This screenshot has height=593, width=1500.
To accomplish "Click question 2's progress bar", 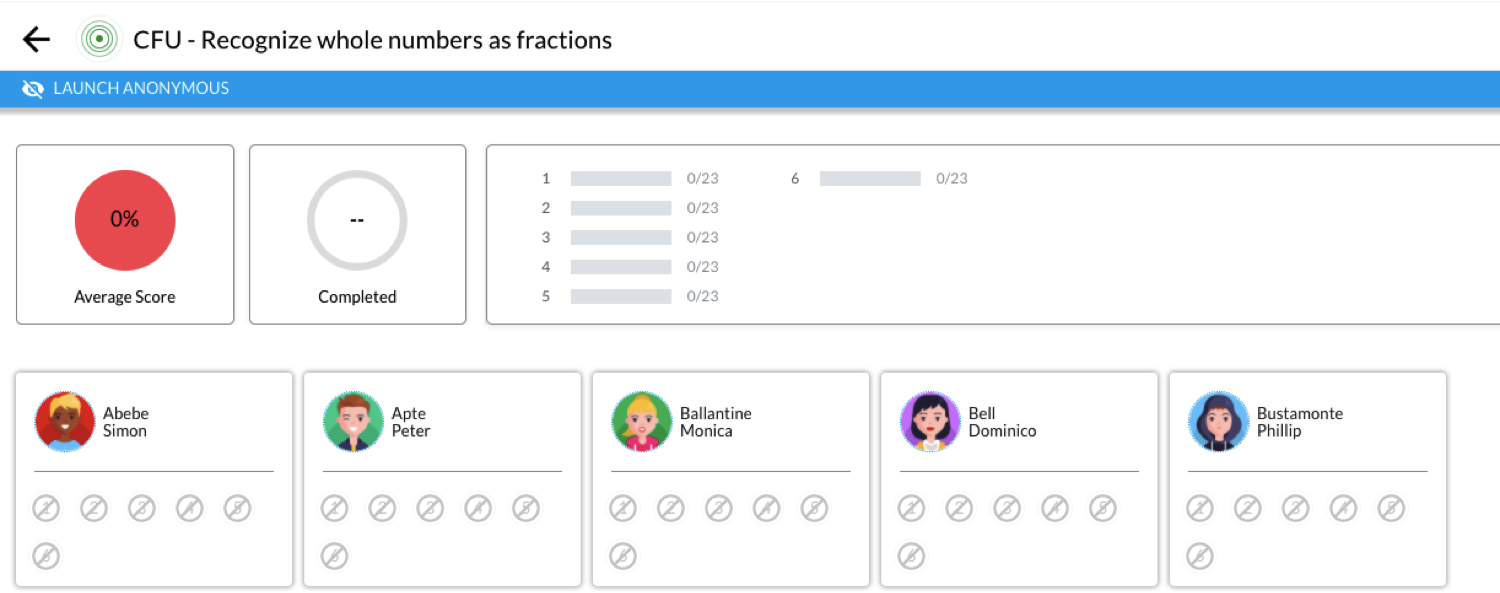I will tap(620, 207).
